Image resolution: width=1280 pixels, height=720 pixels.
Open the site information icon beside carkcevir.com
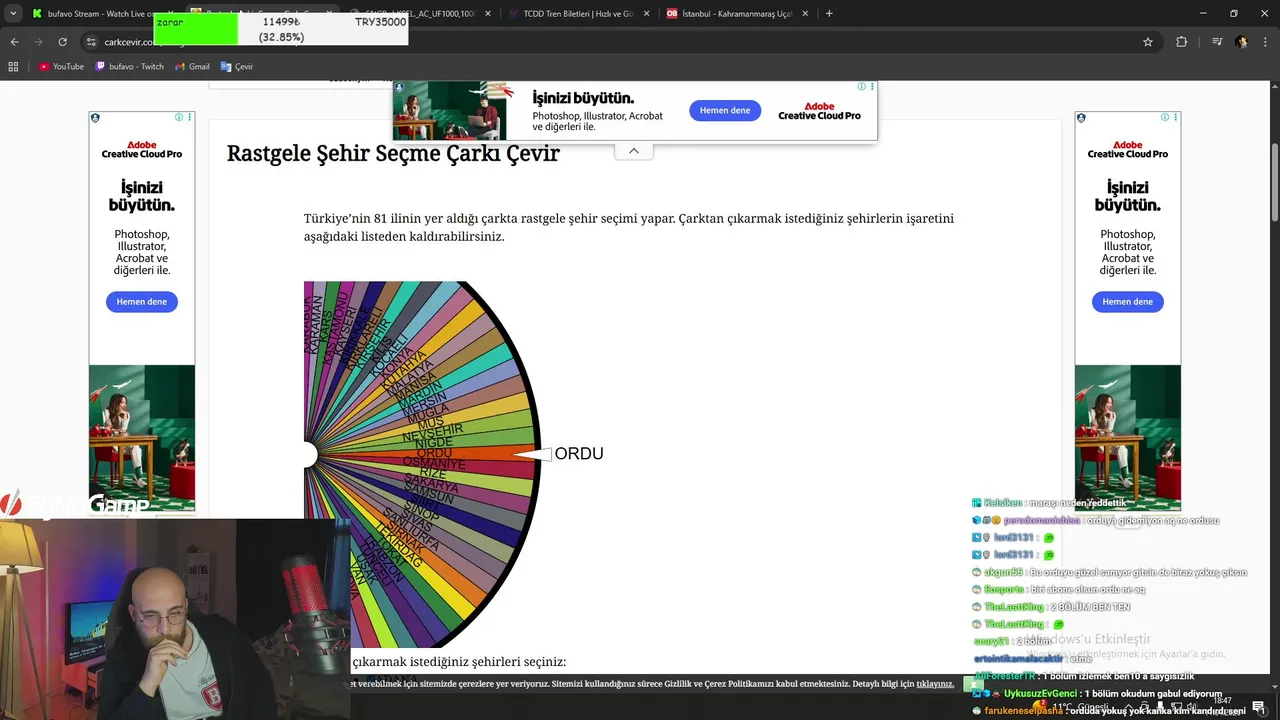91,42
